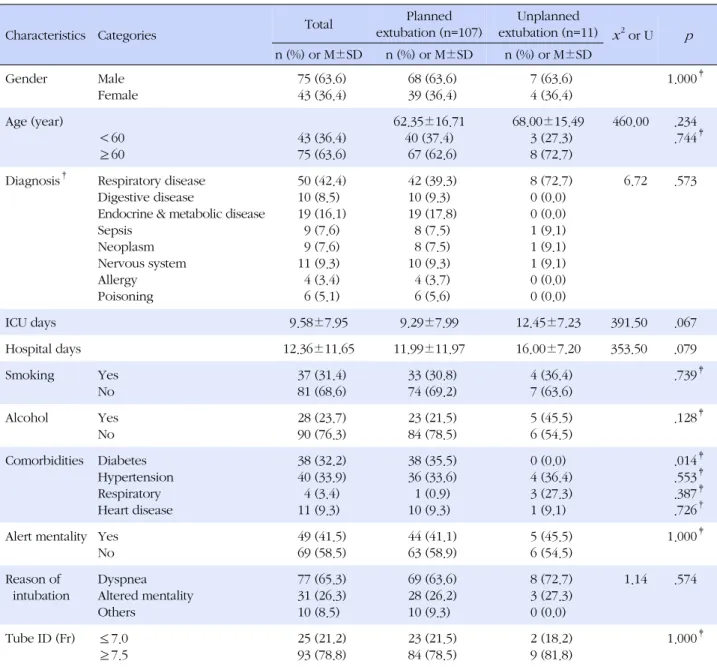Click the 'ICU days' row label
The width and height of the screenshot is (717, 667).
point(31,323)
